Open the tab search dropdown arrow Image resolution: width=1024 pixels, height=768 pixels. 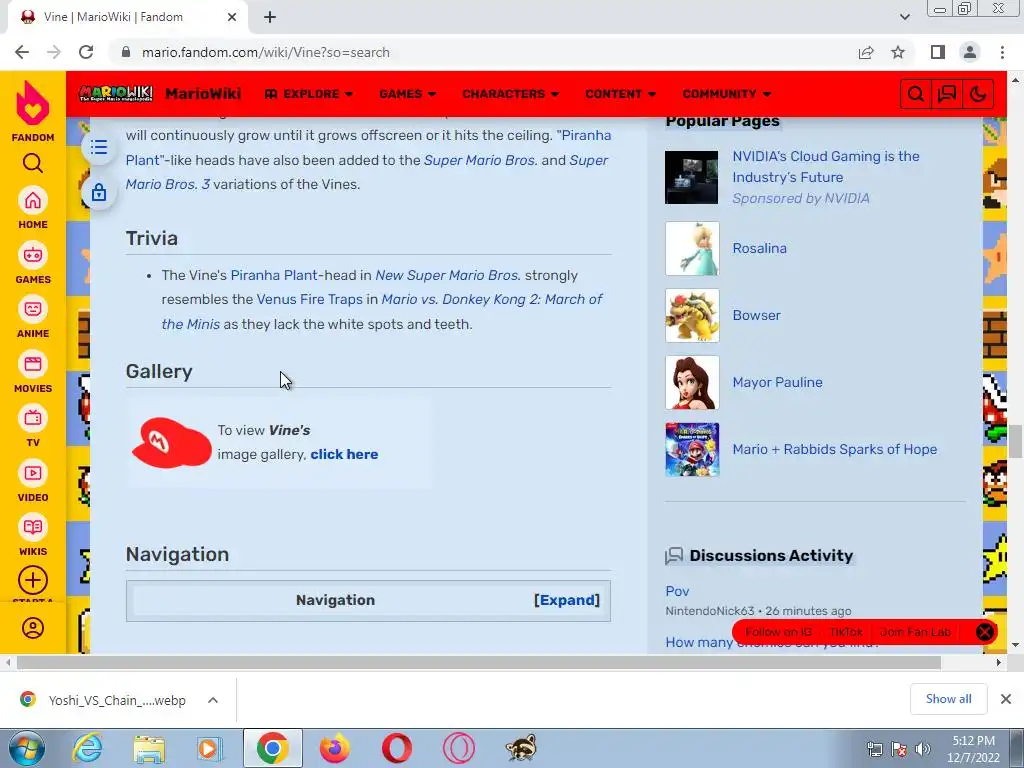click(x=904, y=17)
